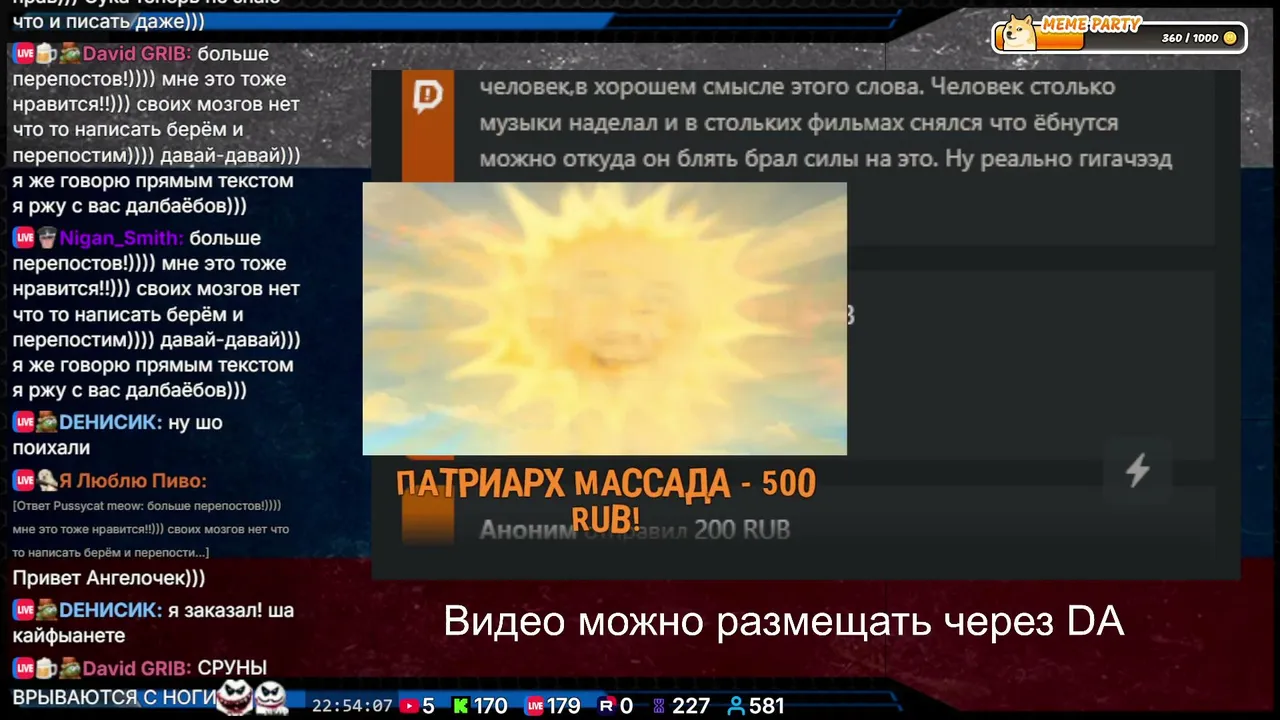This screenshot has width=1280, height=720.
Task: Click the 'Привет Ангелочек)))' chat message
Action: pos(109,578)
